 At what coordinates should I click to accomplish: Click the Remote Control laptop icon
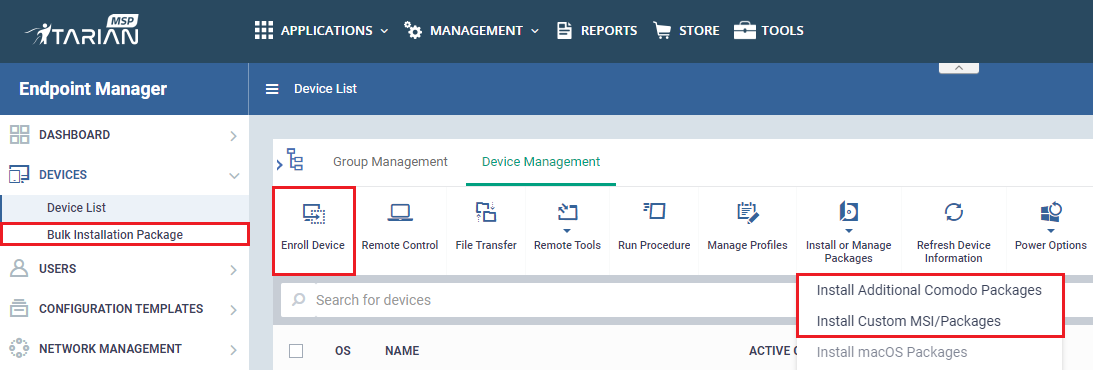pyautogui.click(x=400, y=213)
